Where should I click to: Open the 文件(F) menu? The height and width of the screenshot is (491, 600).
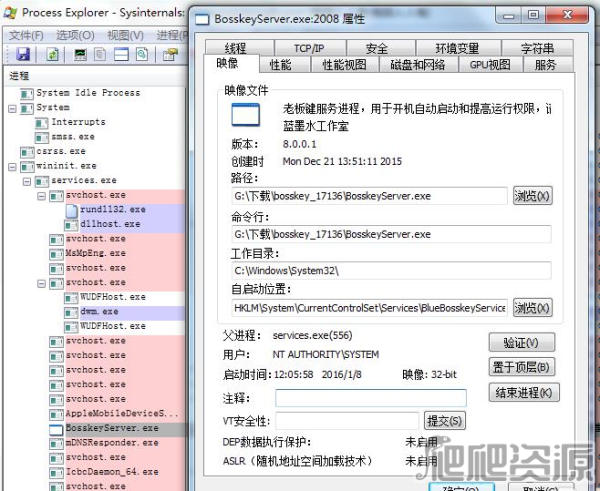(x=26, y=36)
